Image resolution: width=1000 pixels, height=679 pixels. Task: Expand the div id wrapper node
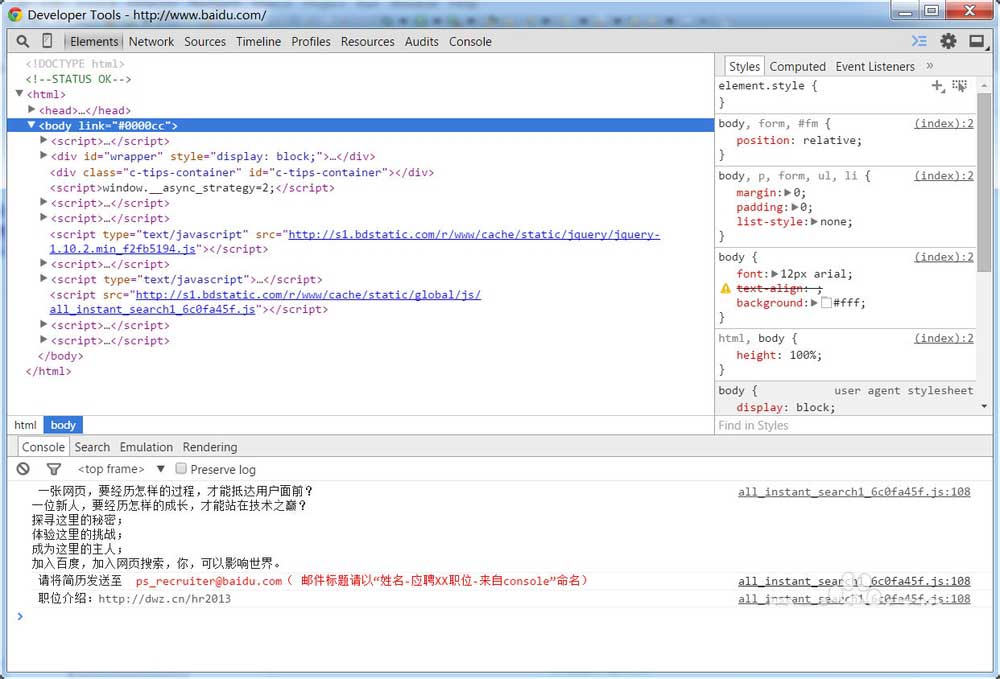43,156
